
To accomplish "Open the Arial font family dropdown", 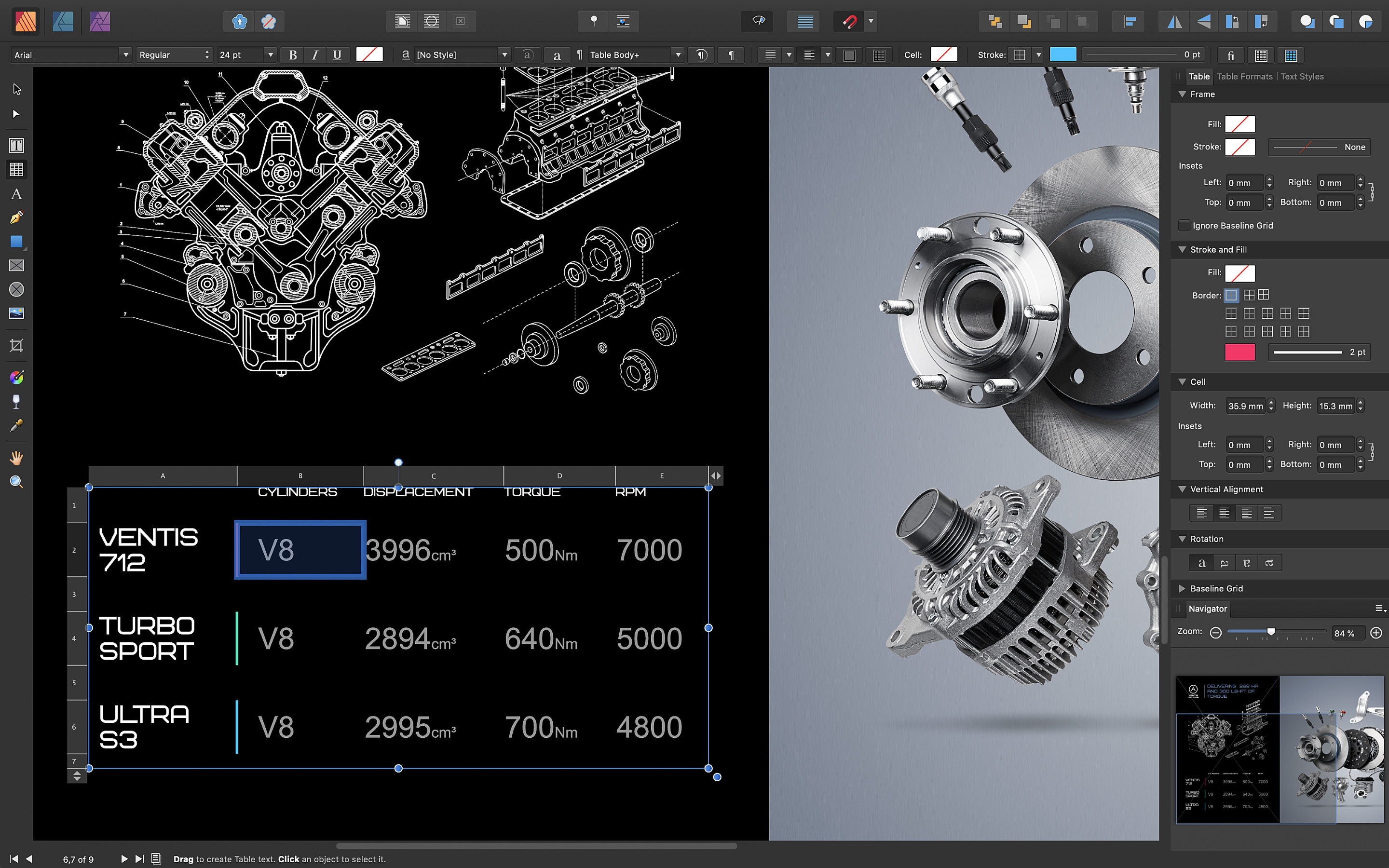I will [126, 54].
